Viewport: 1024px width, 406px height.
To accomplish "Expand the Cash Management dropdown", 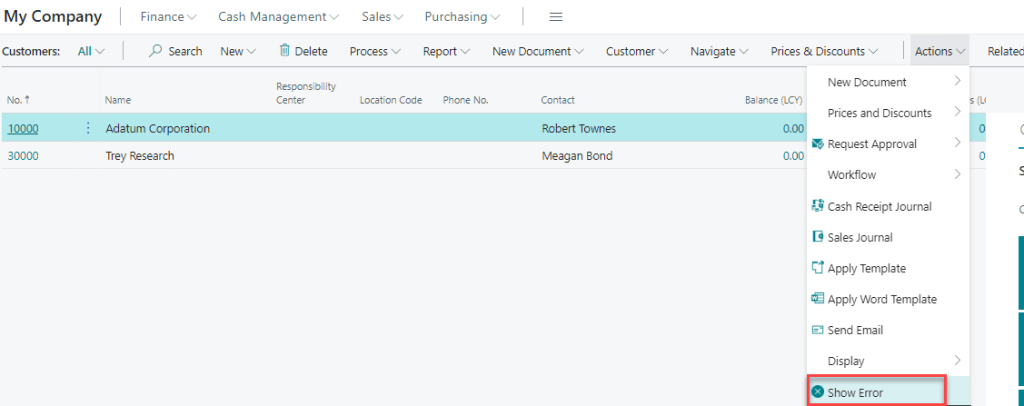I will 278,17.
